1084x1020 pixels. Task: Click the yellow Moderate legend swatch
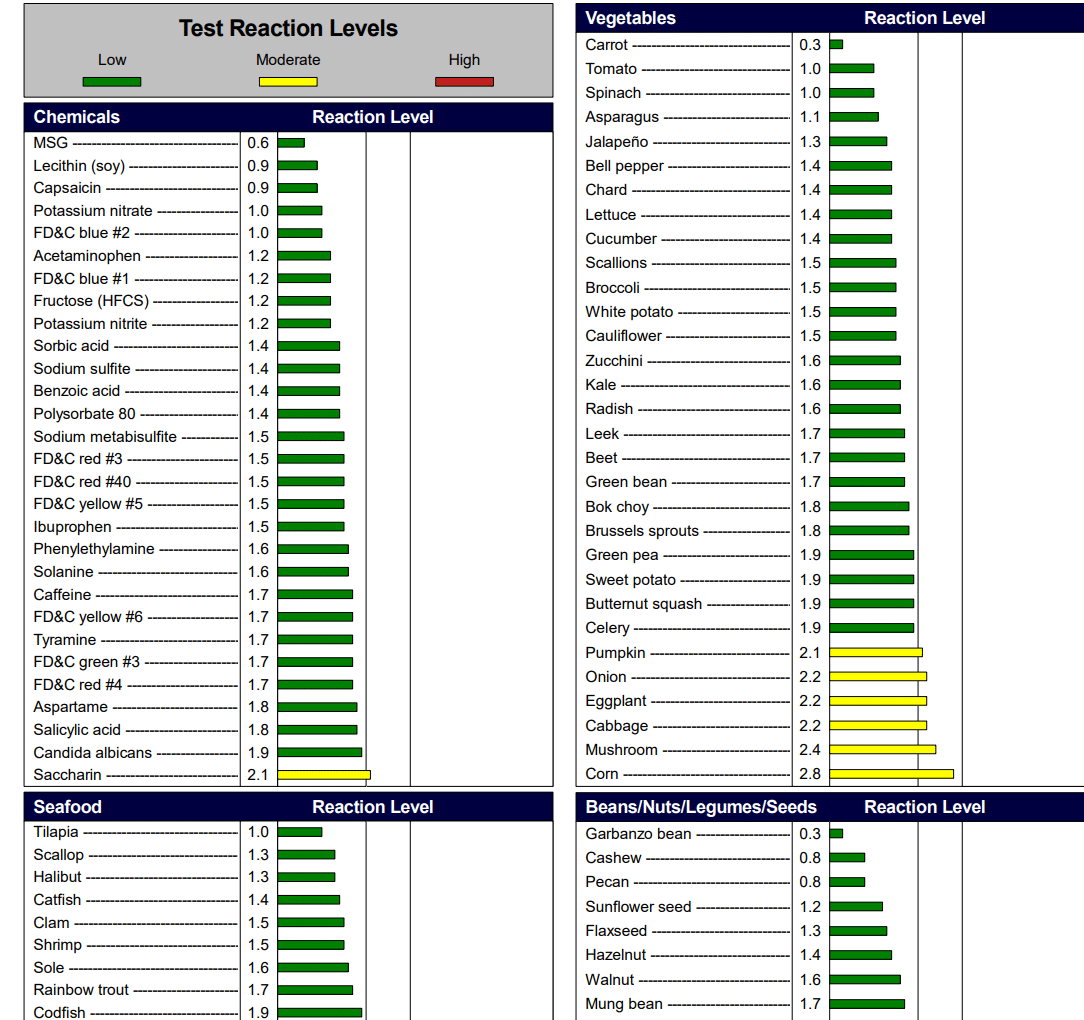click(288, 82)
